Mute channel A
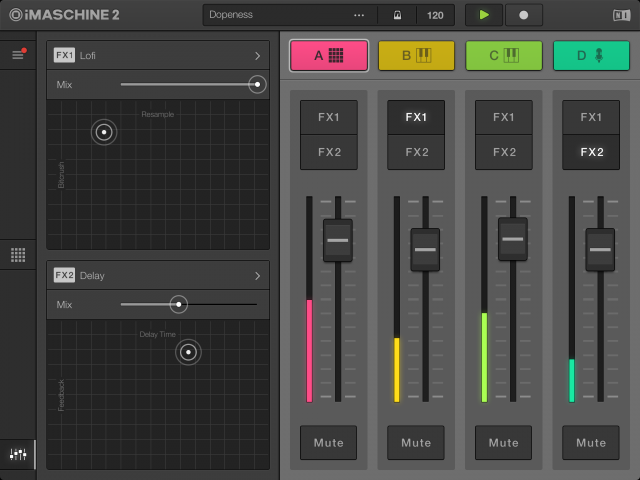Viewport: 640px width, 480px height. pyautogui.click(x=329, y=442)
